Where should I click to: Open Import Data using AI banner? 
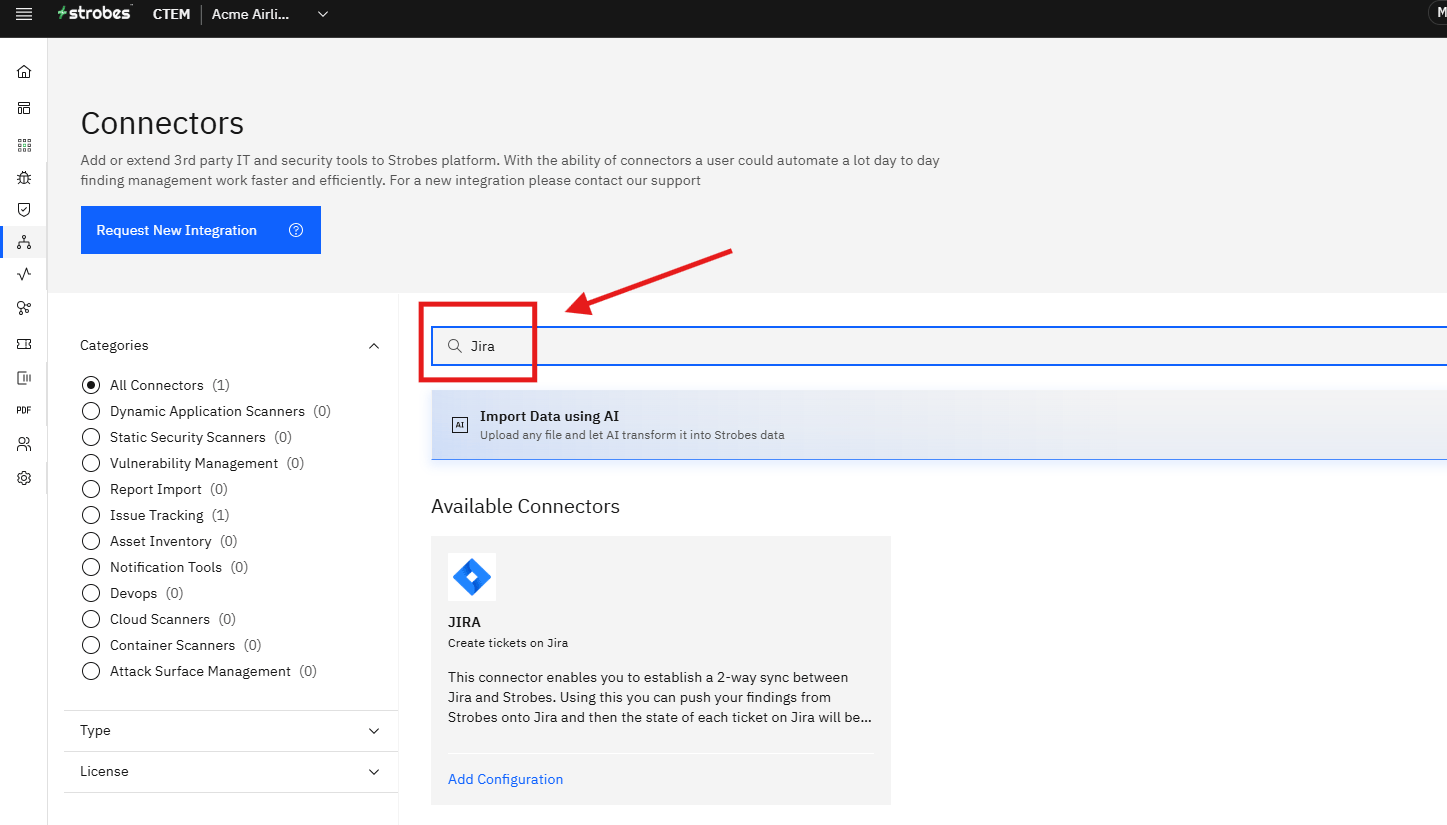[x=939, y=425]
